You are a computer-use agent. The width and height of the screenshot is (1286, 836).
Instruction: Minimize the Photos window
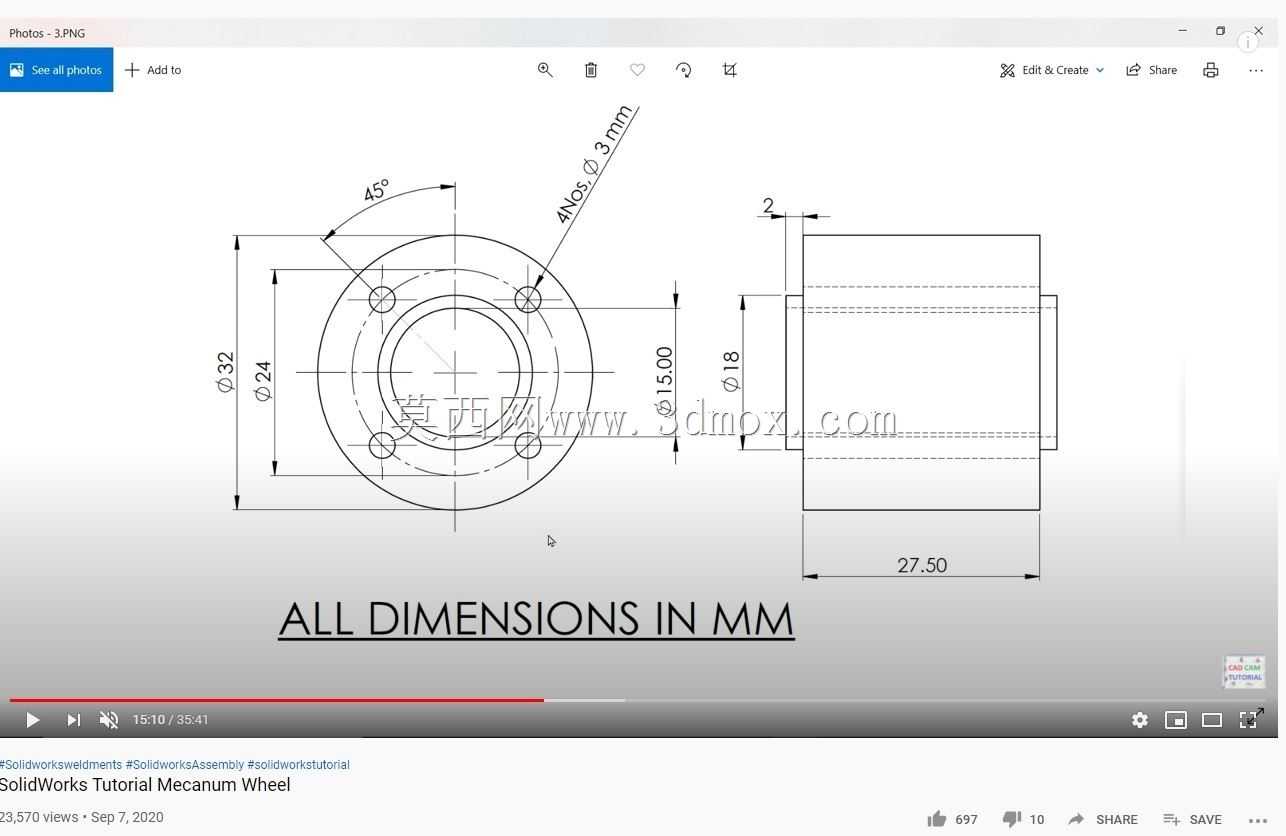1182,31
